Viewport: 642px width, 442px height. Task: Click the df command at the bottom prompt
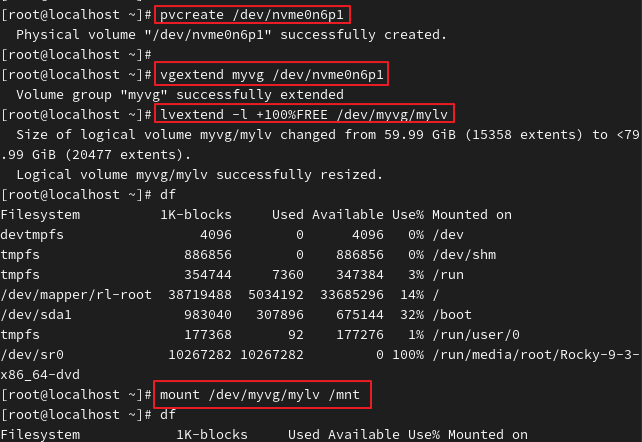[x=168, y=415]
